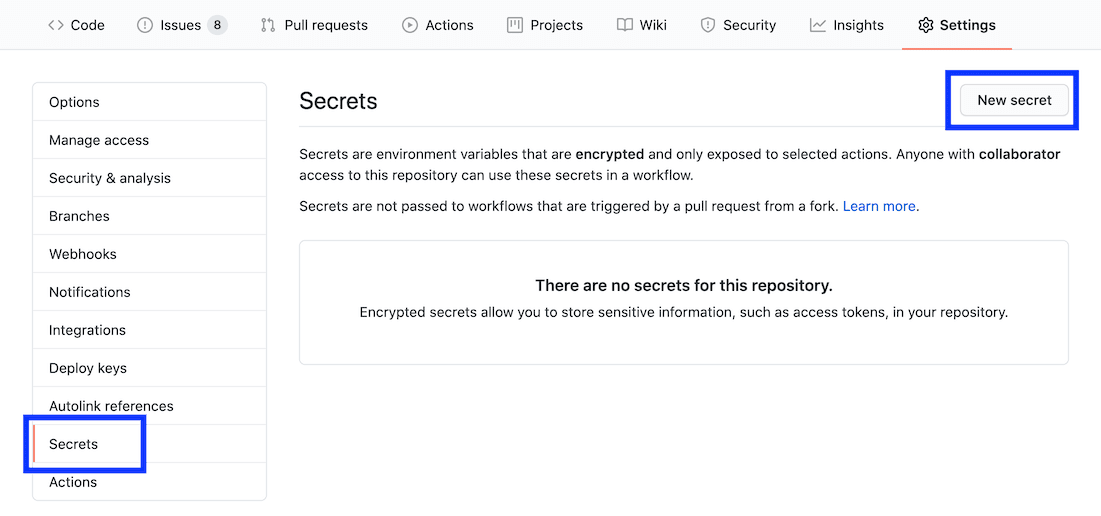The width and height of the screenshot is (1101, 516).
Task: Click the Pull requests branch icon
Action: (268, 25)
